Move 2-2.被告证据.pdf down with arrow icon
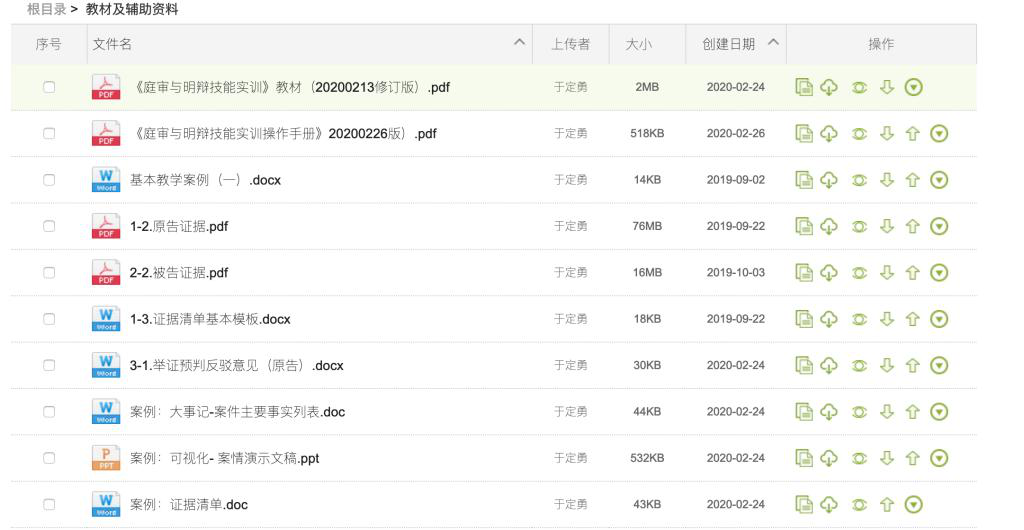The image size is (1024, 530). point(886,272)
